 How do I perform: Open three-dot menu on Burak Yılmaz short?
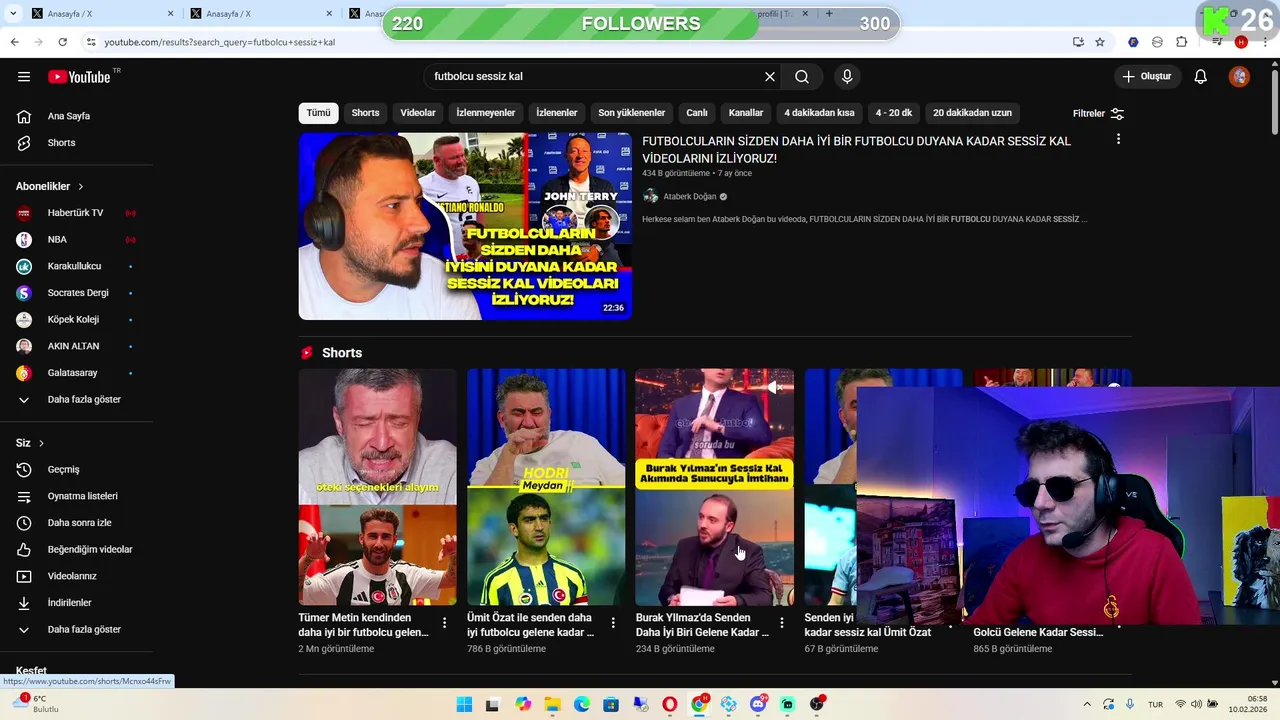click(x=782, y=622)
